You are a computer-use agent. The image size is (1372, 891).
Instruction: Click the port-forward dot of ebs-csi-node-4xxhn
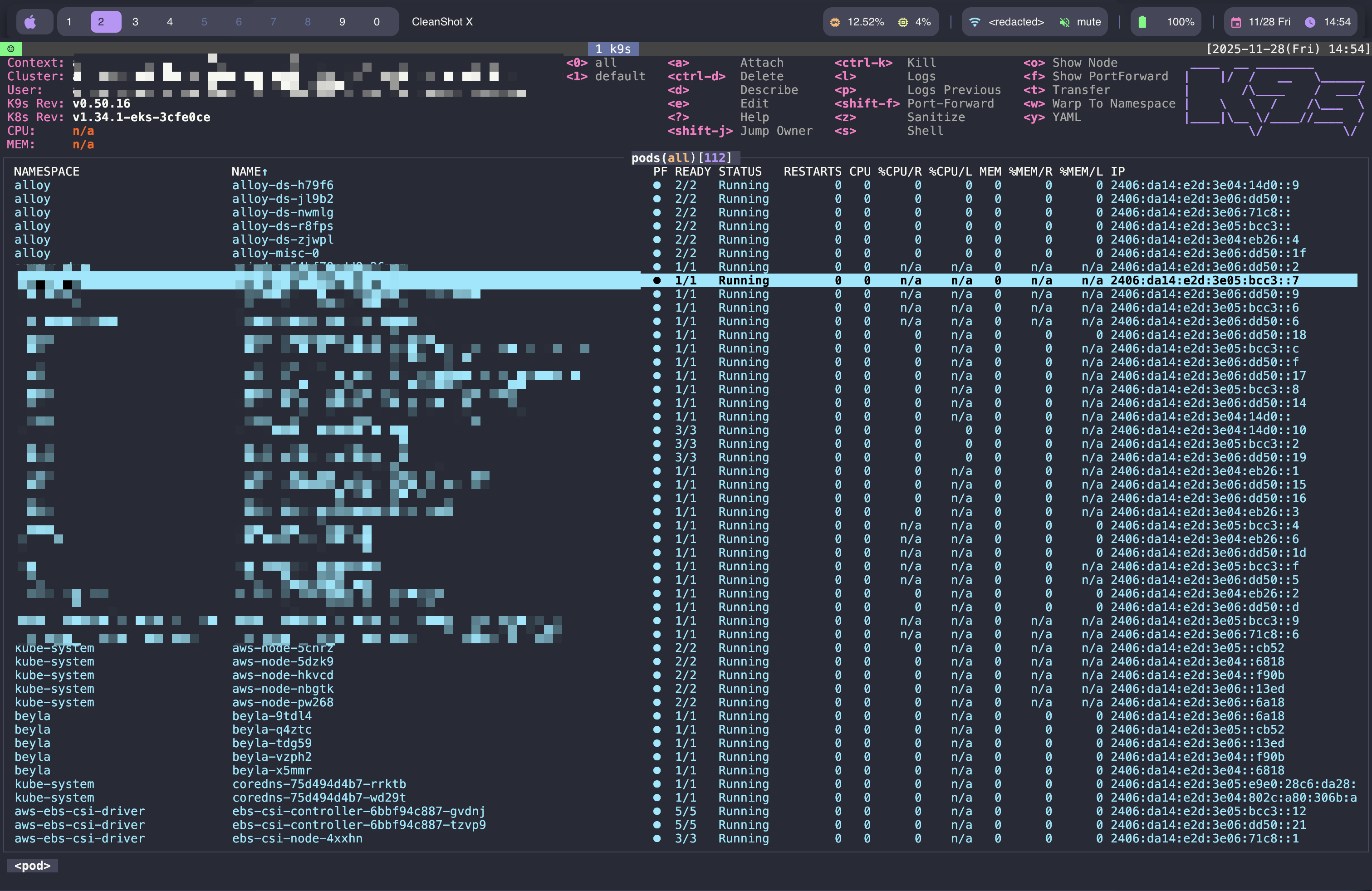[657, 838]
